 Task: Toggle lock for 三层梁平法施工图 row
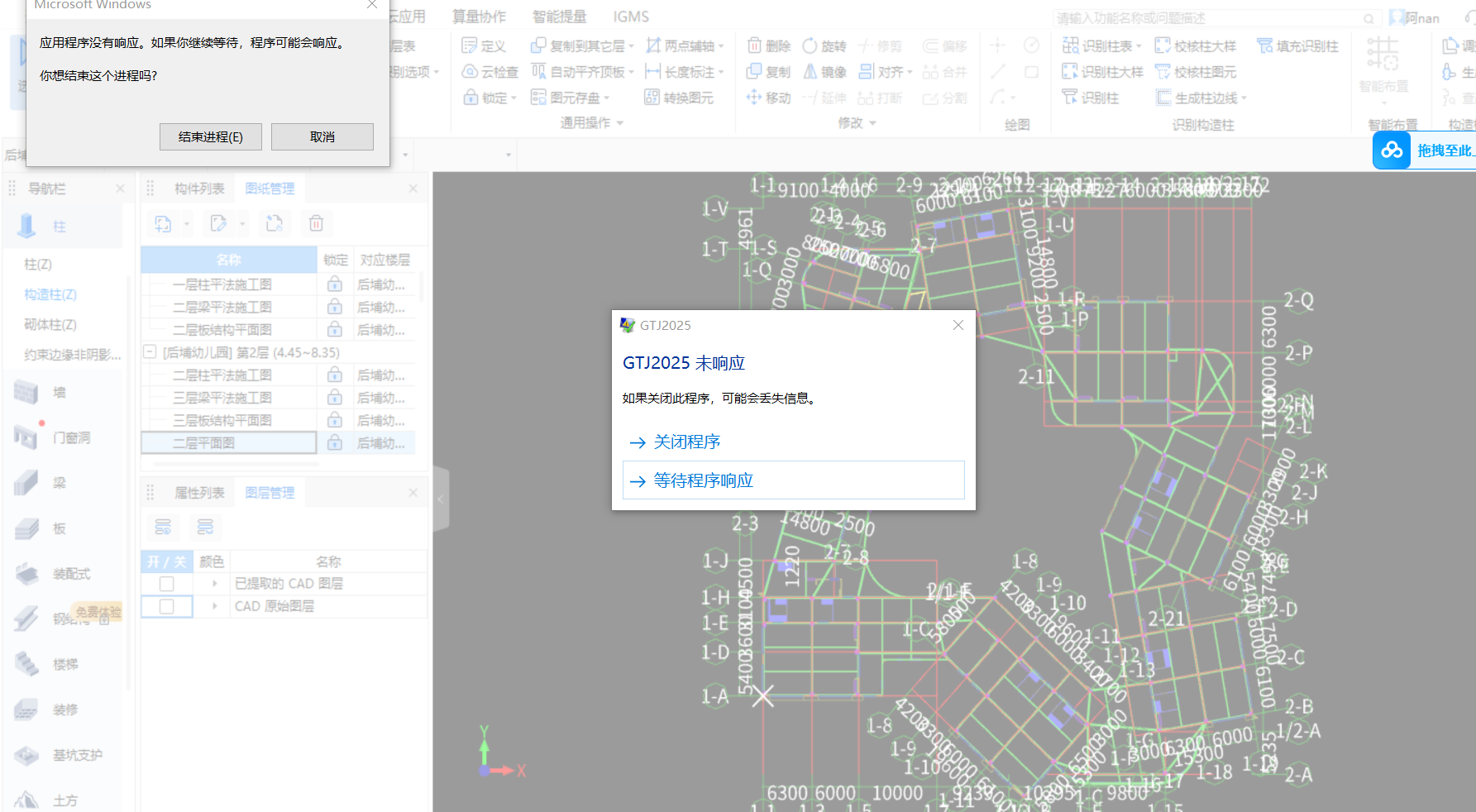click(x=335, y=398)
